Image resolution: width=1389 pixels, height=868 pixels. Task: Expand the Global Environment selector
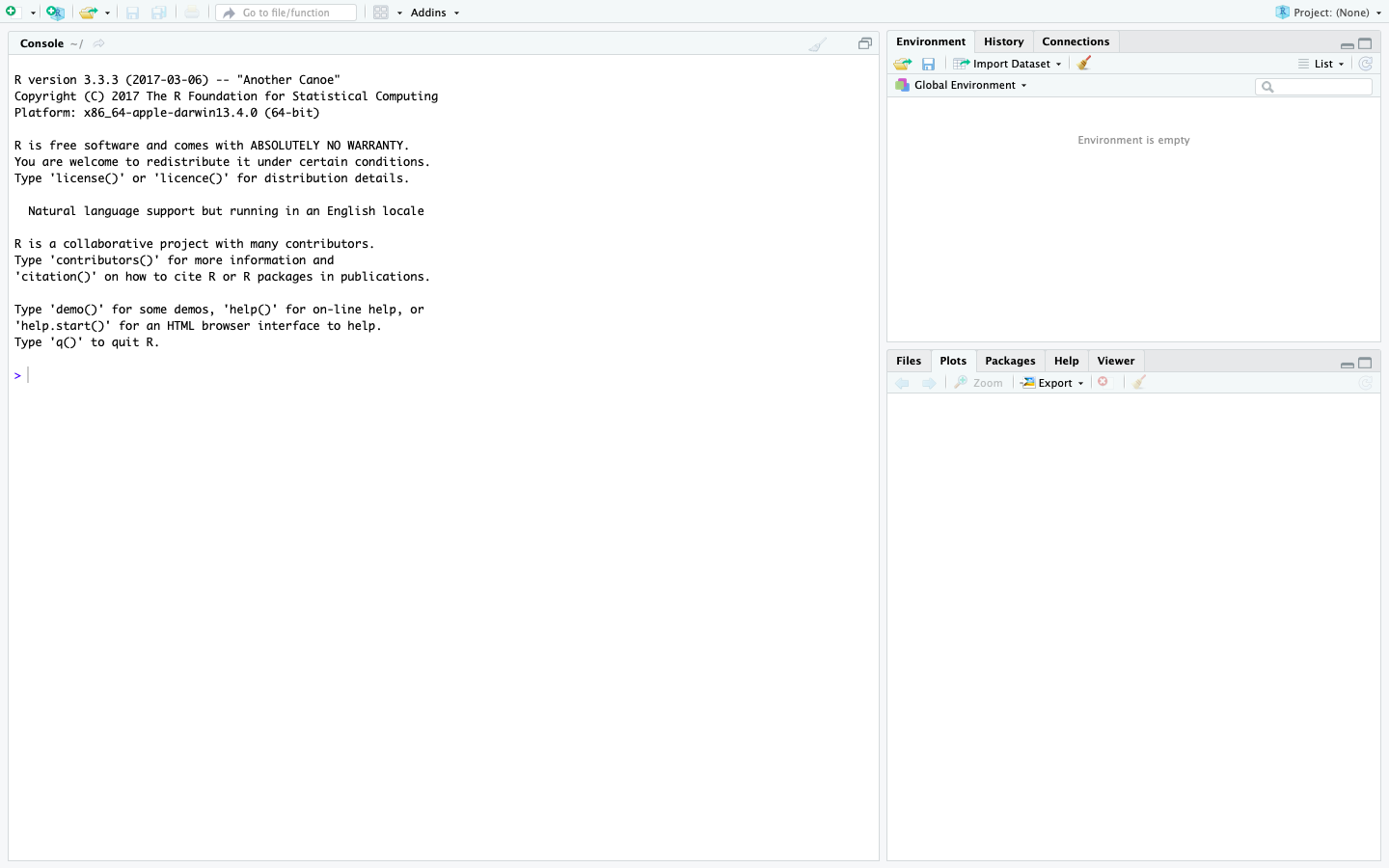pos(965,85)
